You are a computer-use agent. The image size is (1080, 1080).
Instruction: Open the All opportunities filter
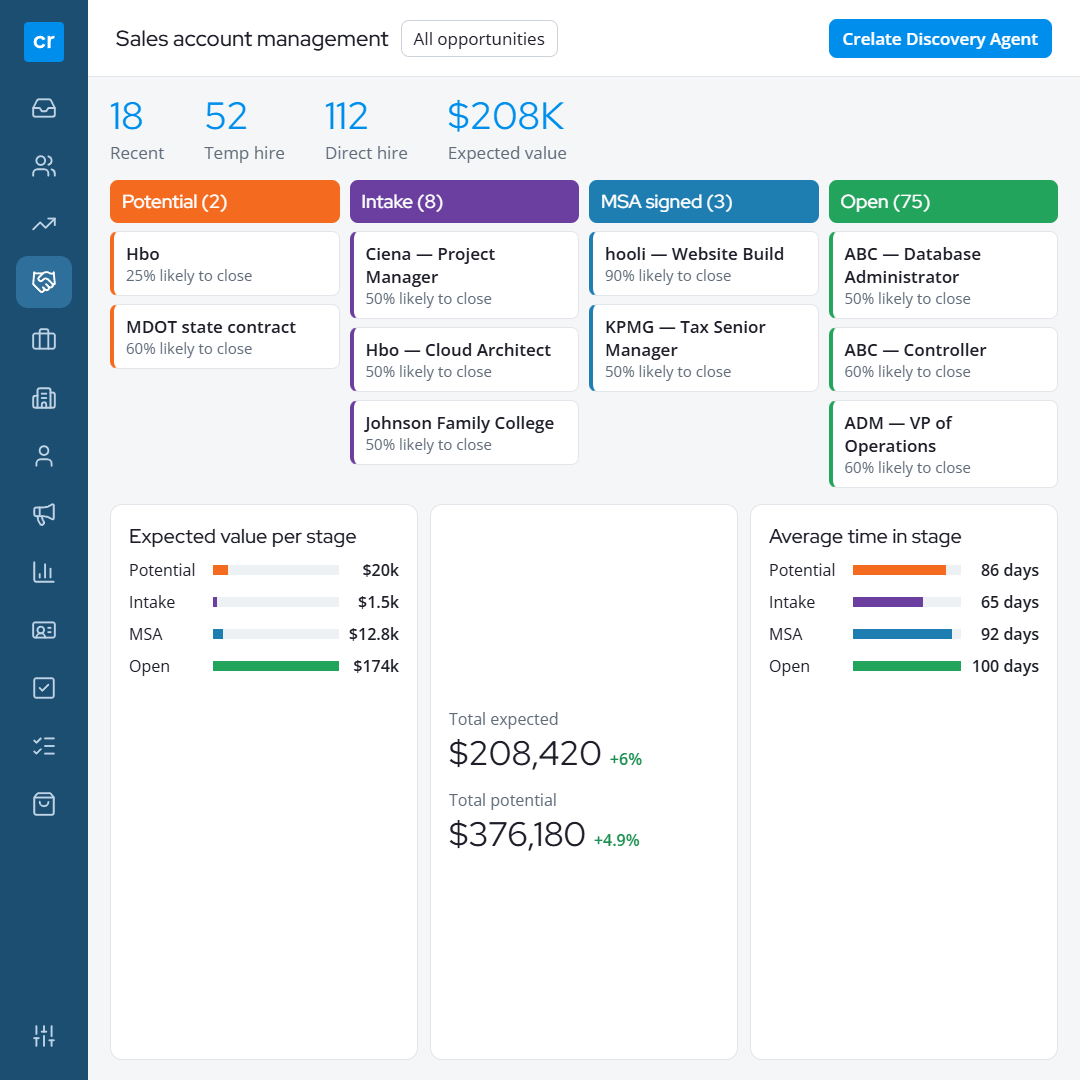[479, 39]
